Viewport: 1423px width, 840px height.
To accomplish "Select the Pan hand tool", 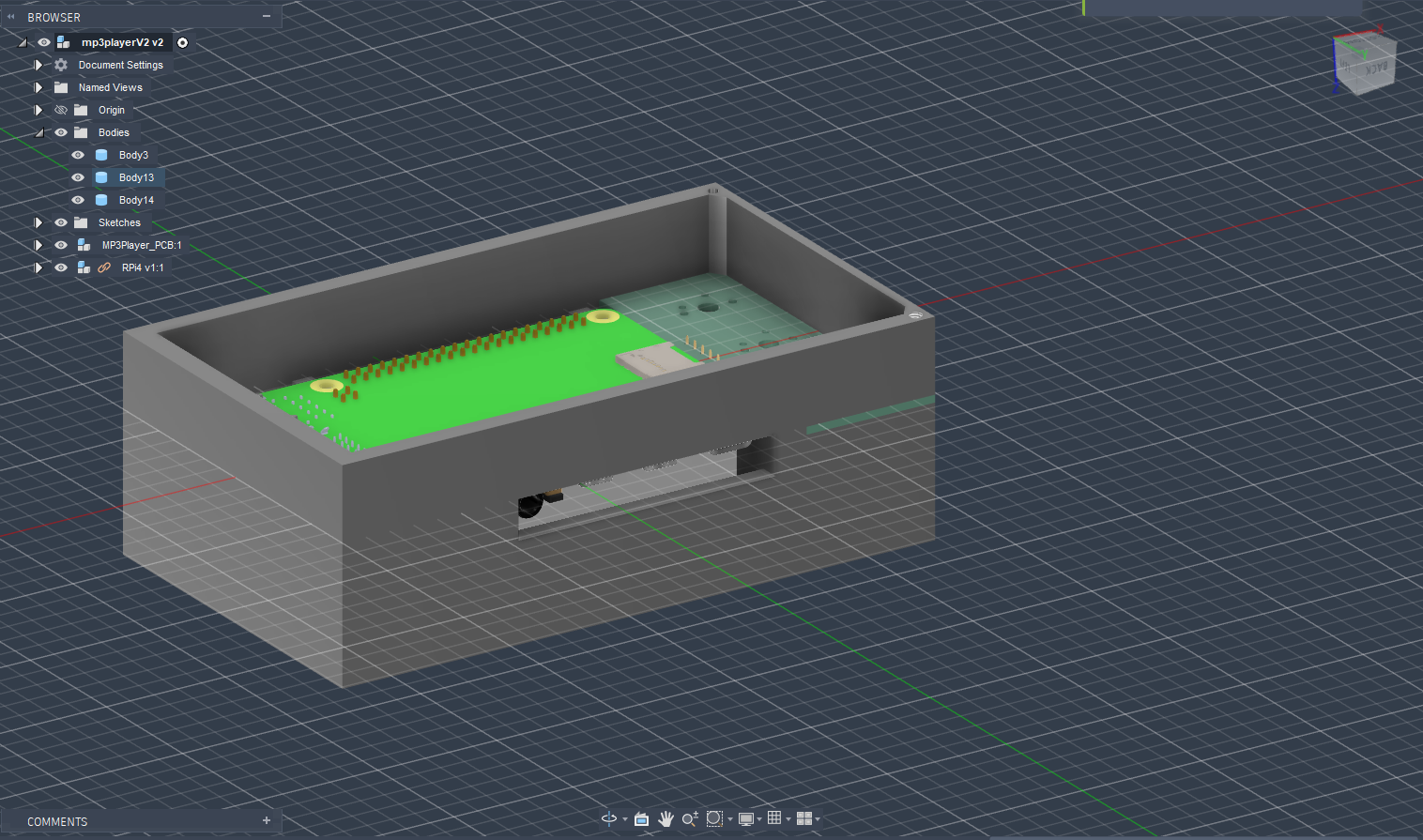I will (x=666, y=818).
